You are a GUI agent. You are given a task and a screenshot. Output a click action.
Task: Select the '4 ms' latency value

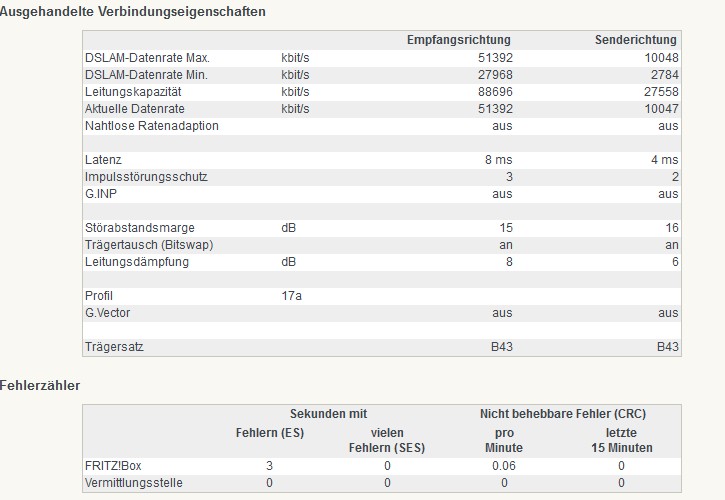pos(664,160)
